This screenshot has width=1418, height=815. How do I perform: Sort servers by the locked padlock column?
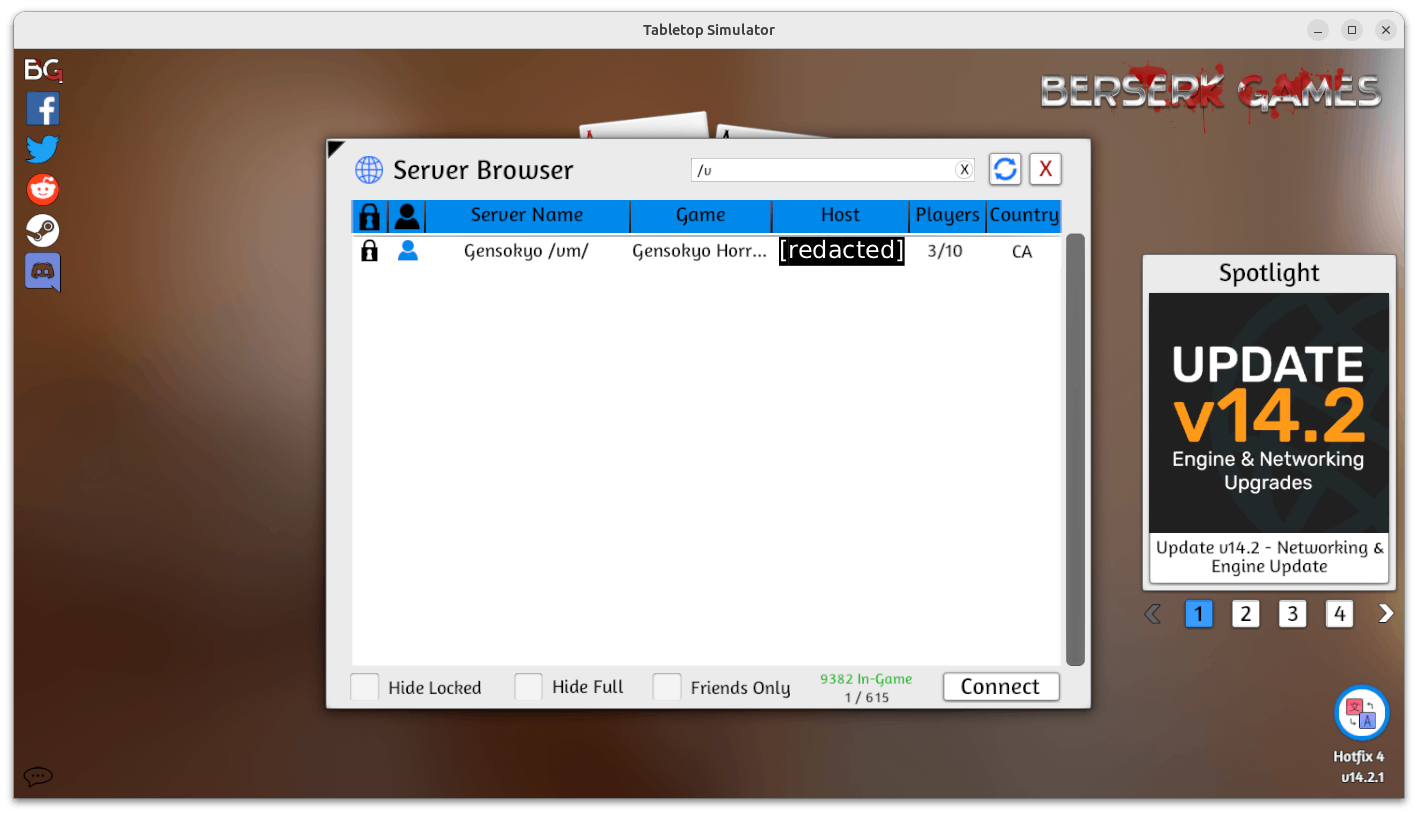[x=370, y=216]
